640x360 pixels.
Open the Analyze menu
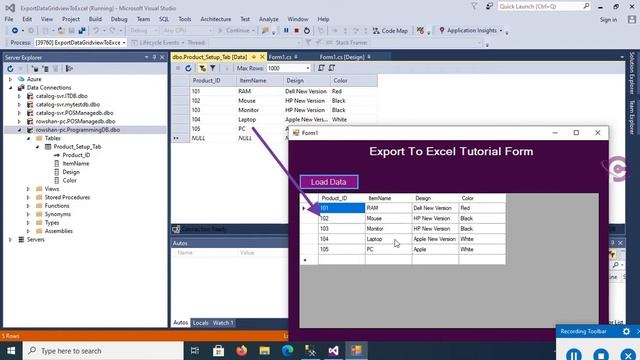(269, 19)
